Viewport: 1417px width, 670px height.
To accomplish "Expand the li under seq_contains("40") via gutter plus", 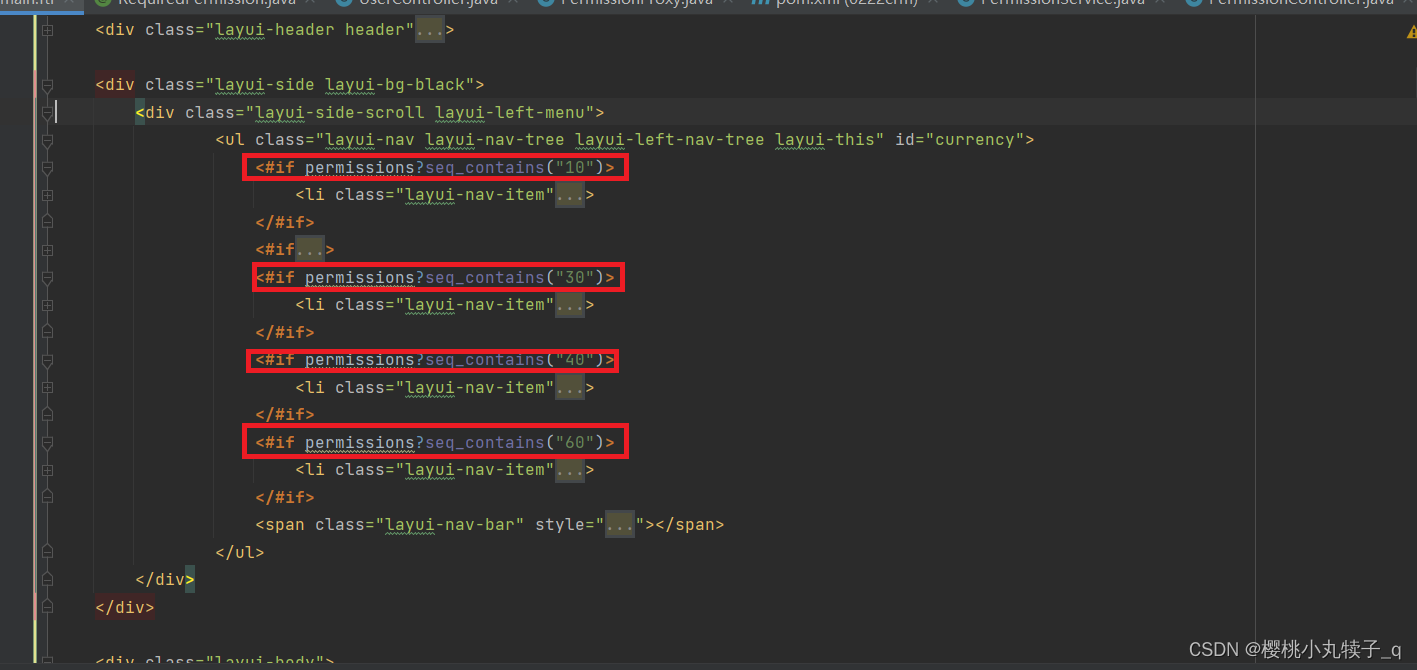I will (x=47, y=389).
